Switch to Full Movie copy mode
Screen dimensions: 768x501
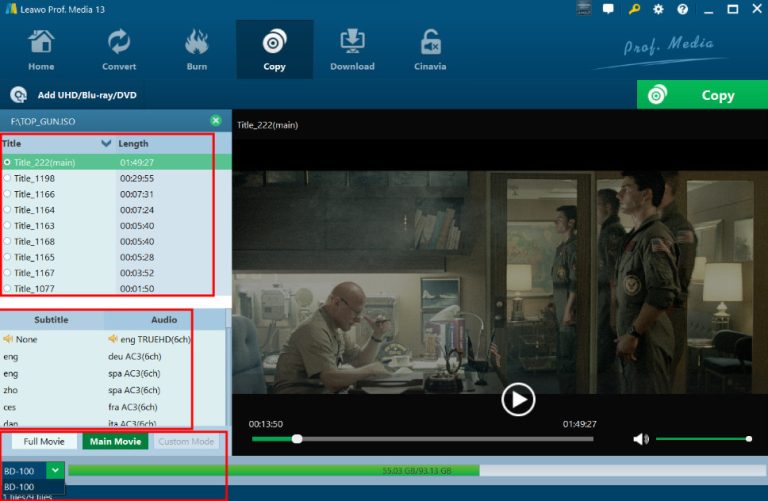pyautogui.click(x=44, y=441)
